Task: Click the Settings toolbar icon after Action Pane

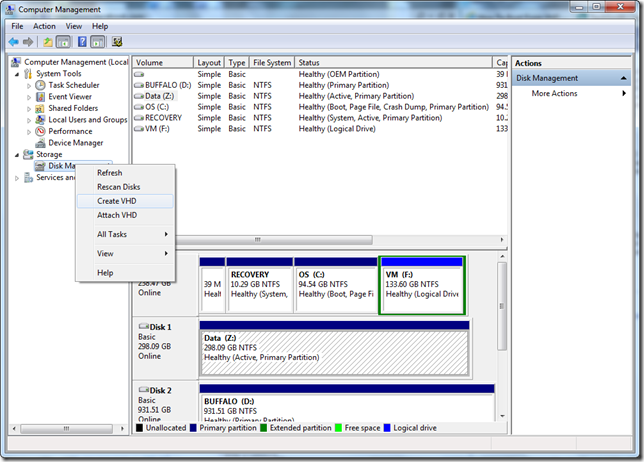Action: point(117,41)
